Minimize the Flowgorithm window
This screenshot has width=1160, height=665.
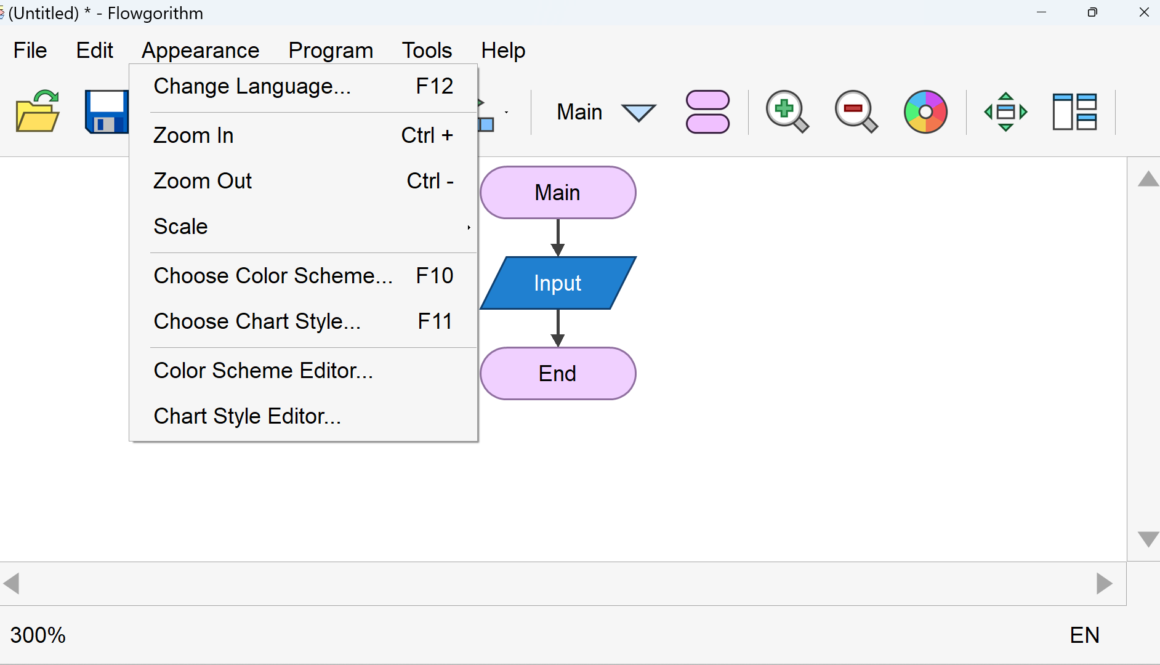[x=1042, y=13]
